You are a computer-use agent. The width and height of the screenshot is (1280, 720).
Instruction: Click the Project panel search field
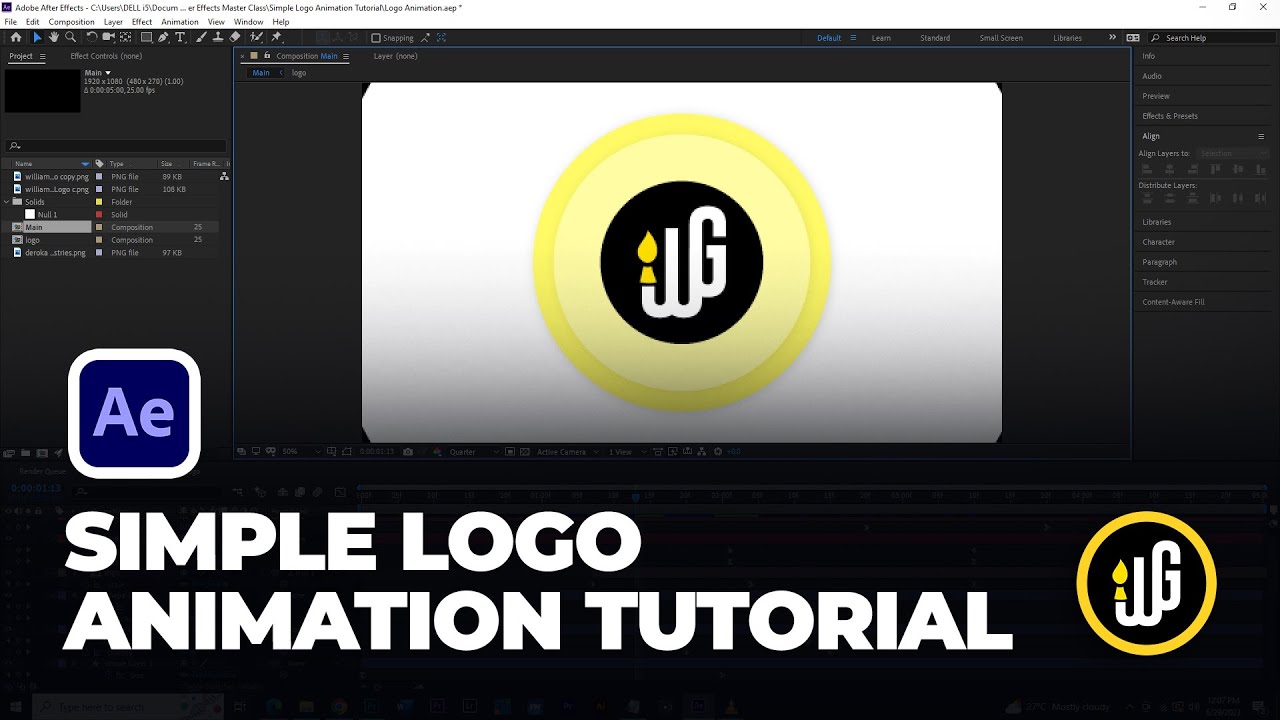(115, 146)
